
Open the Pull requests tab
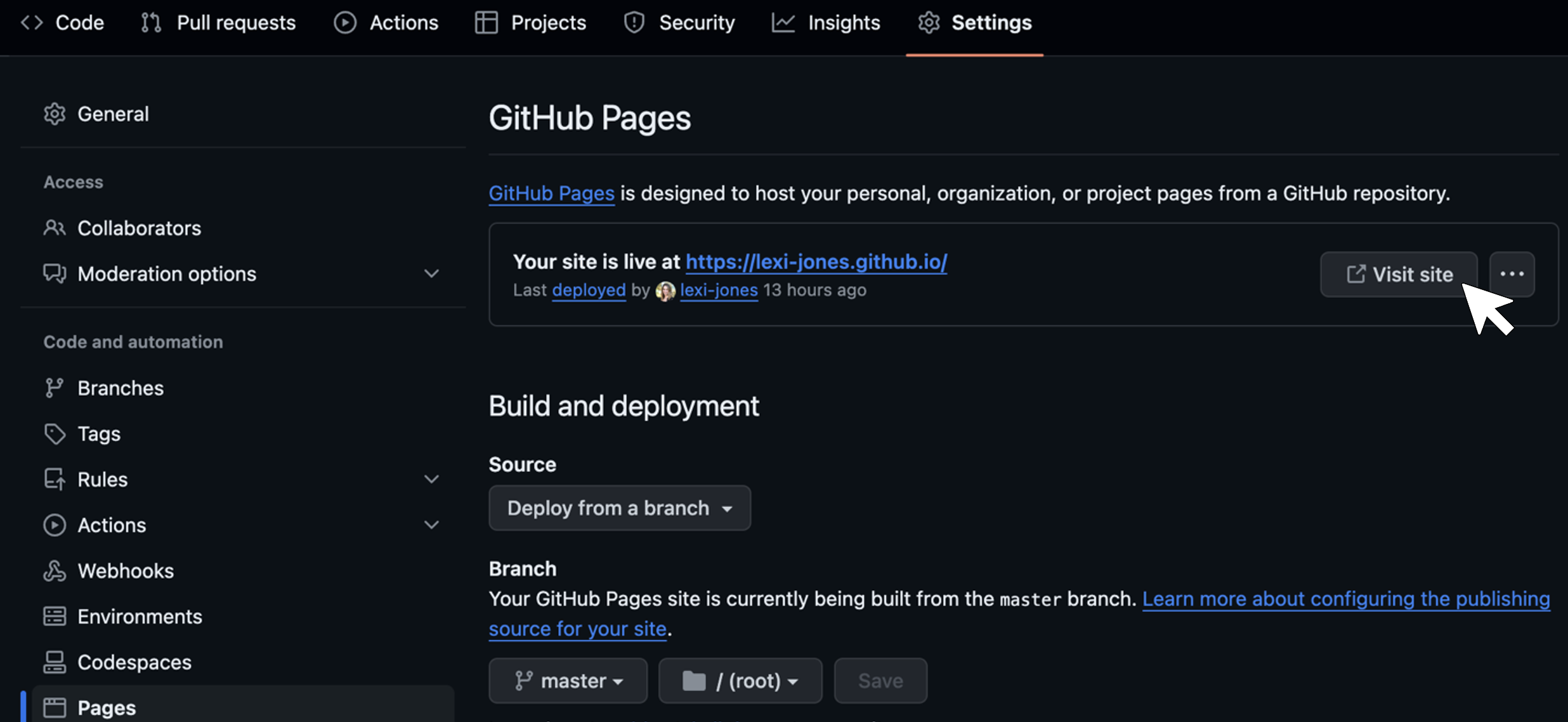pos(218,23)
